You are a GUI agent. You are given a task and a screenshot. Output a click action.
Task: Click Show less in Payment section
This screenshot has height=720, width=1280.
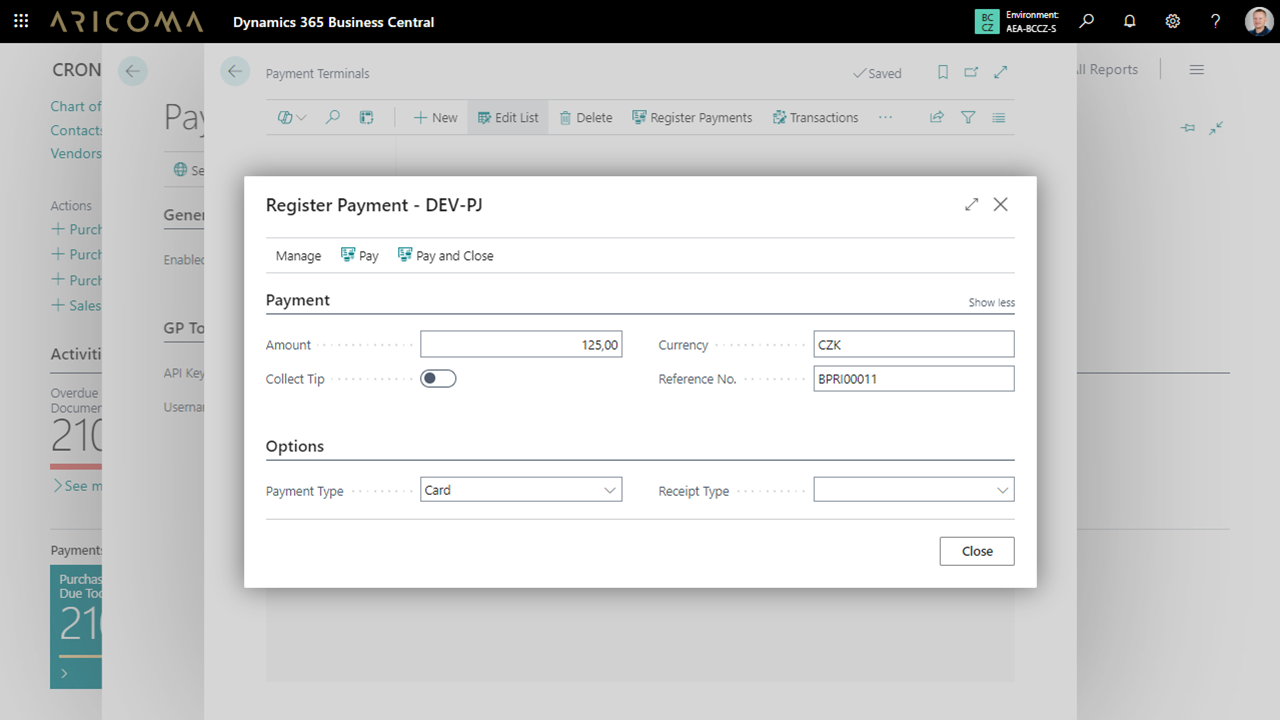(991, 302)
